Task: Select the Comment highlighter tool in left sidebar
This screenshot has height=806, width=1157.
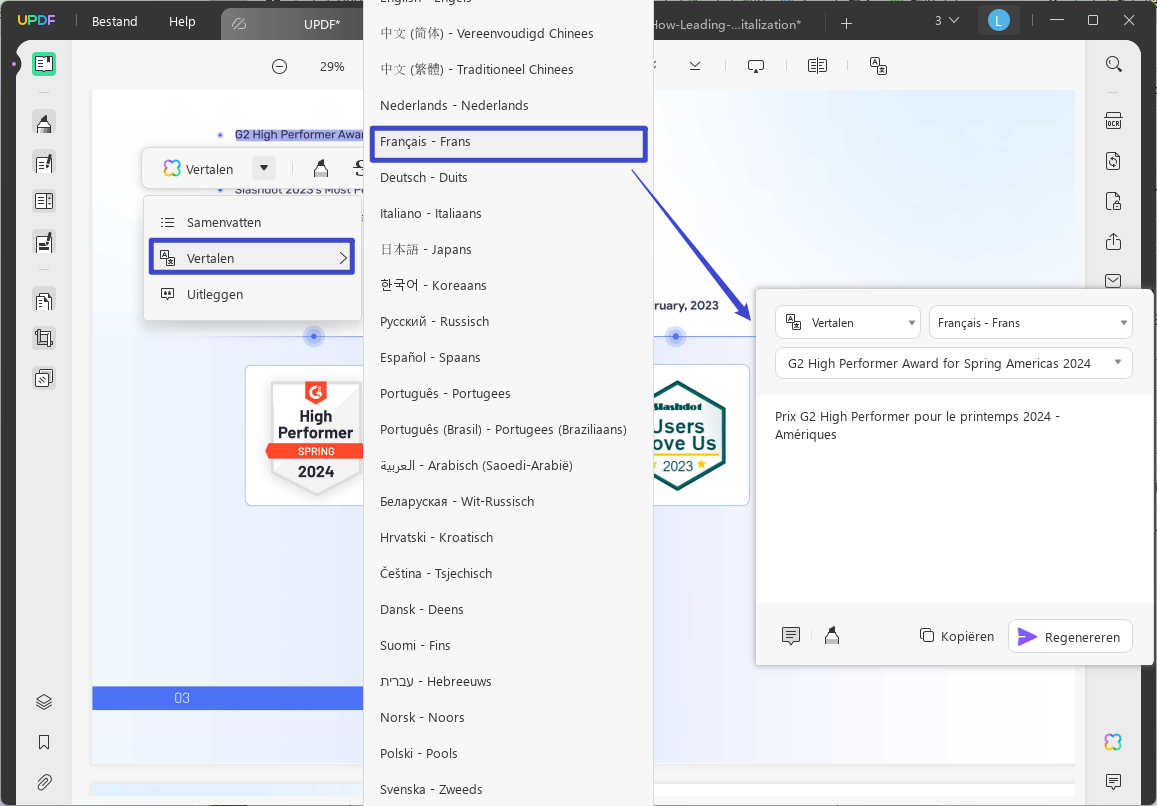Action: click(x=44, y=123)
